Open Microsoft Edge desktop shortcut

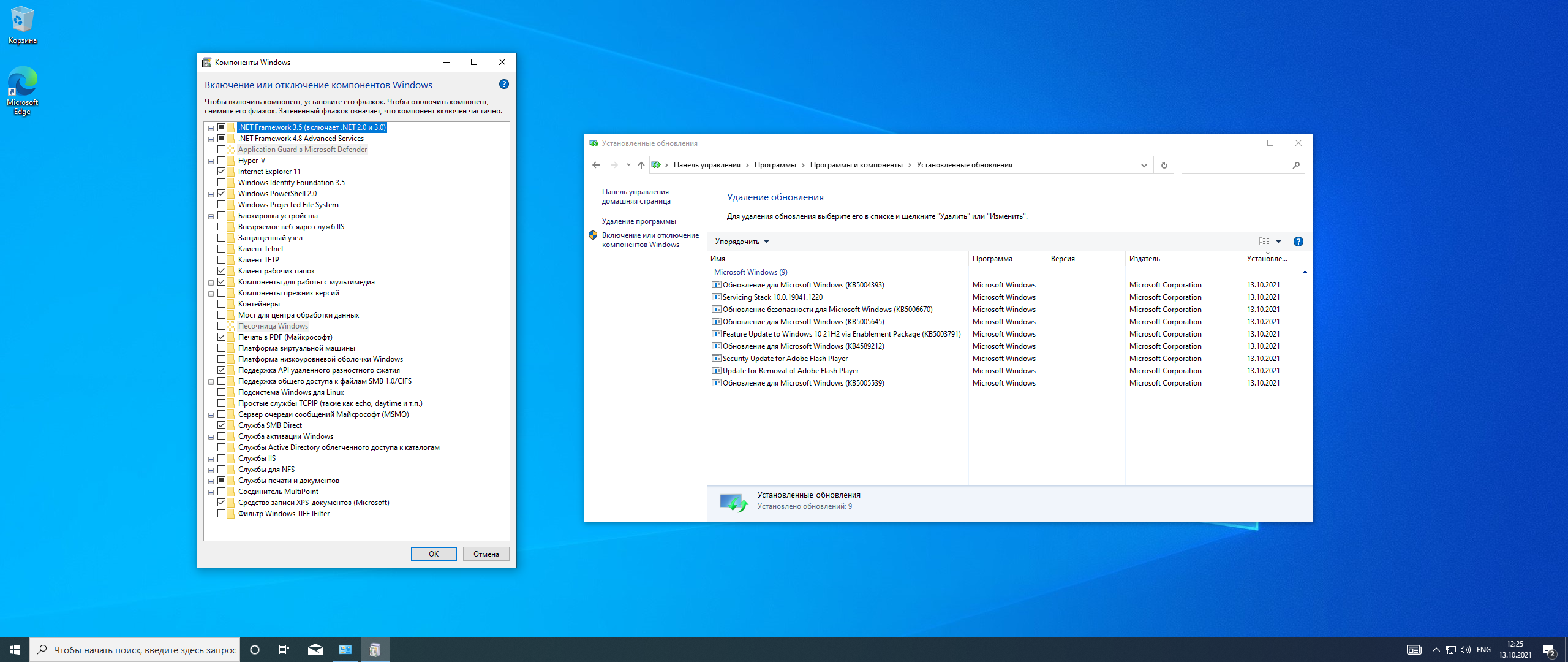[23, 91]
